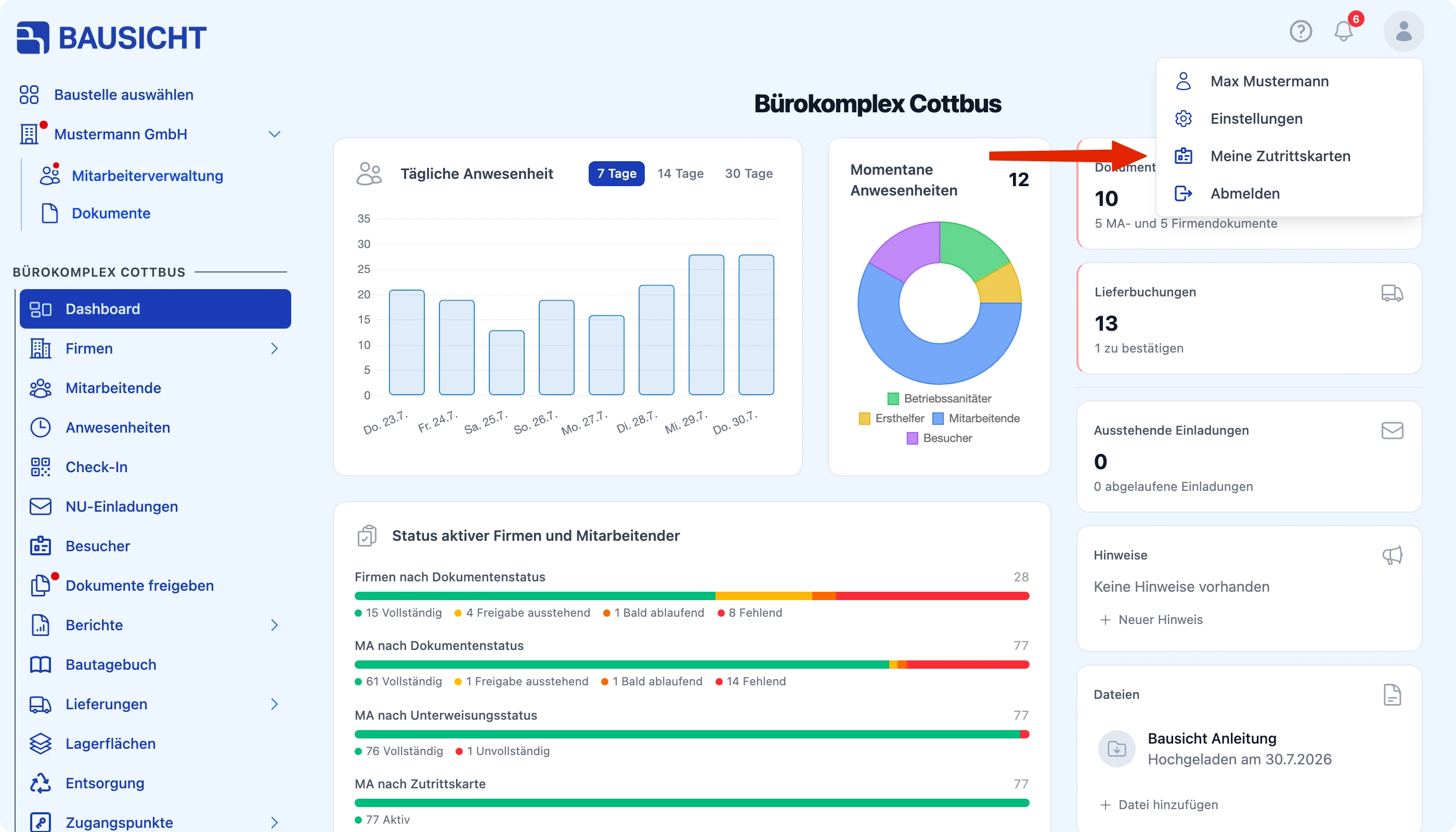Click '14 Fehlend' under MA Dokumentenstatus
The width and height of the screenshot is (1456, 832).
tap(750, 682)
